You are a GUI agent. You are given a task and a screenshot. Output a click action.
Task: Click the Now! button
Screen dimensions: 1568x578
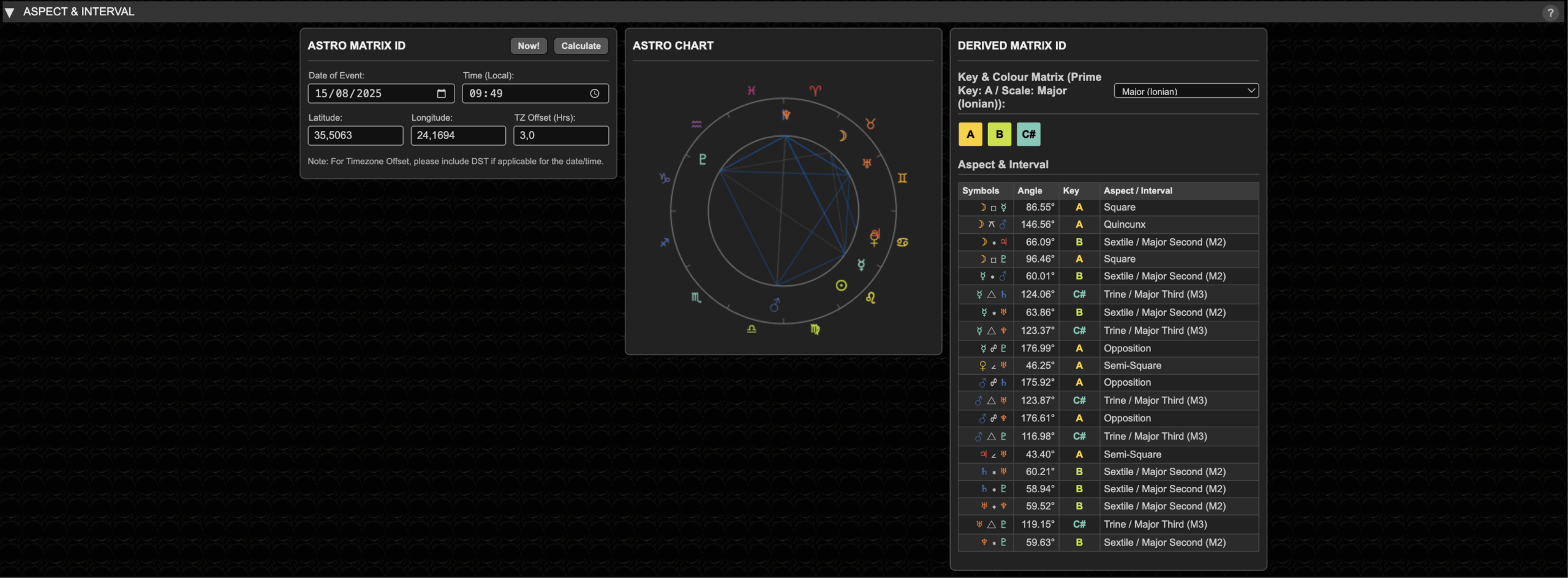tap(528, 46)
